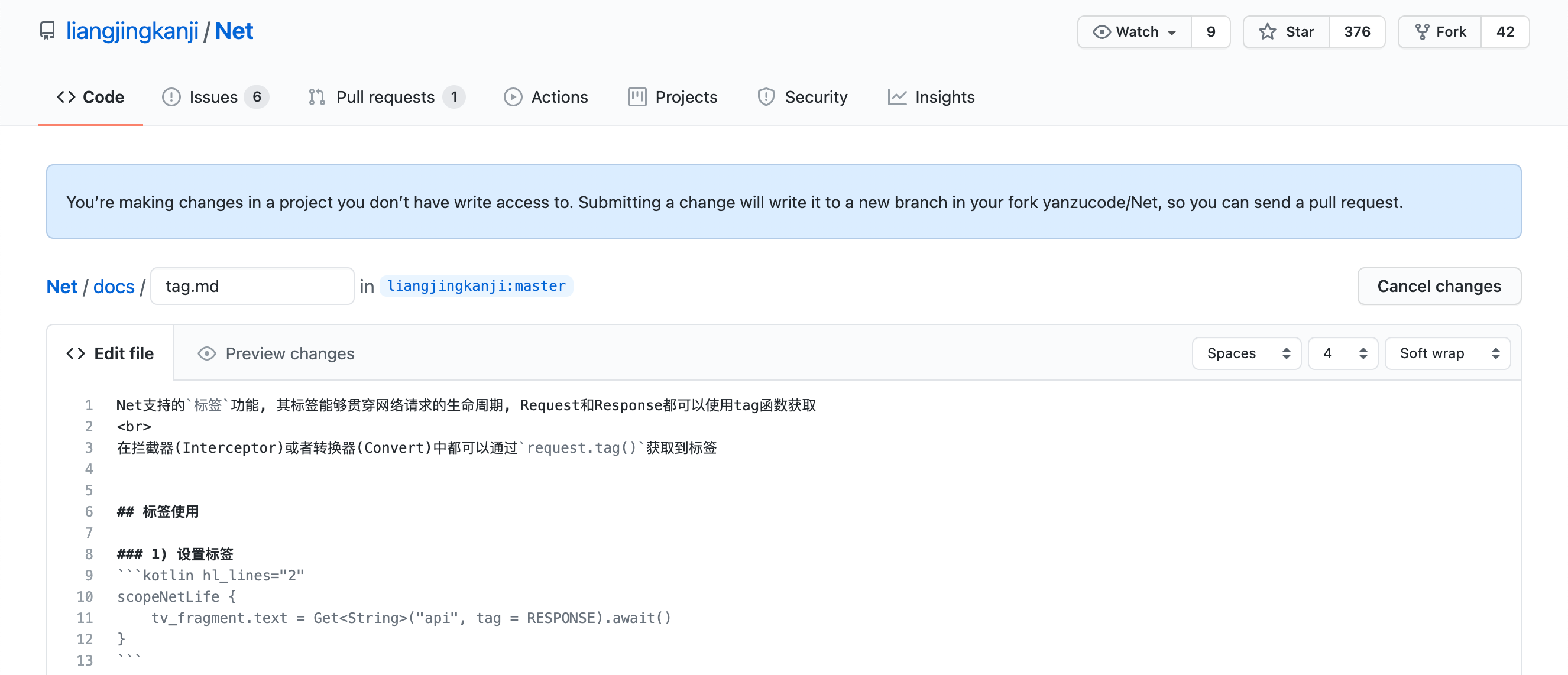Open the Spaces indent mode dropdown
The height and width of the screenshot is (675, 1568).
(1246, 353)
